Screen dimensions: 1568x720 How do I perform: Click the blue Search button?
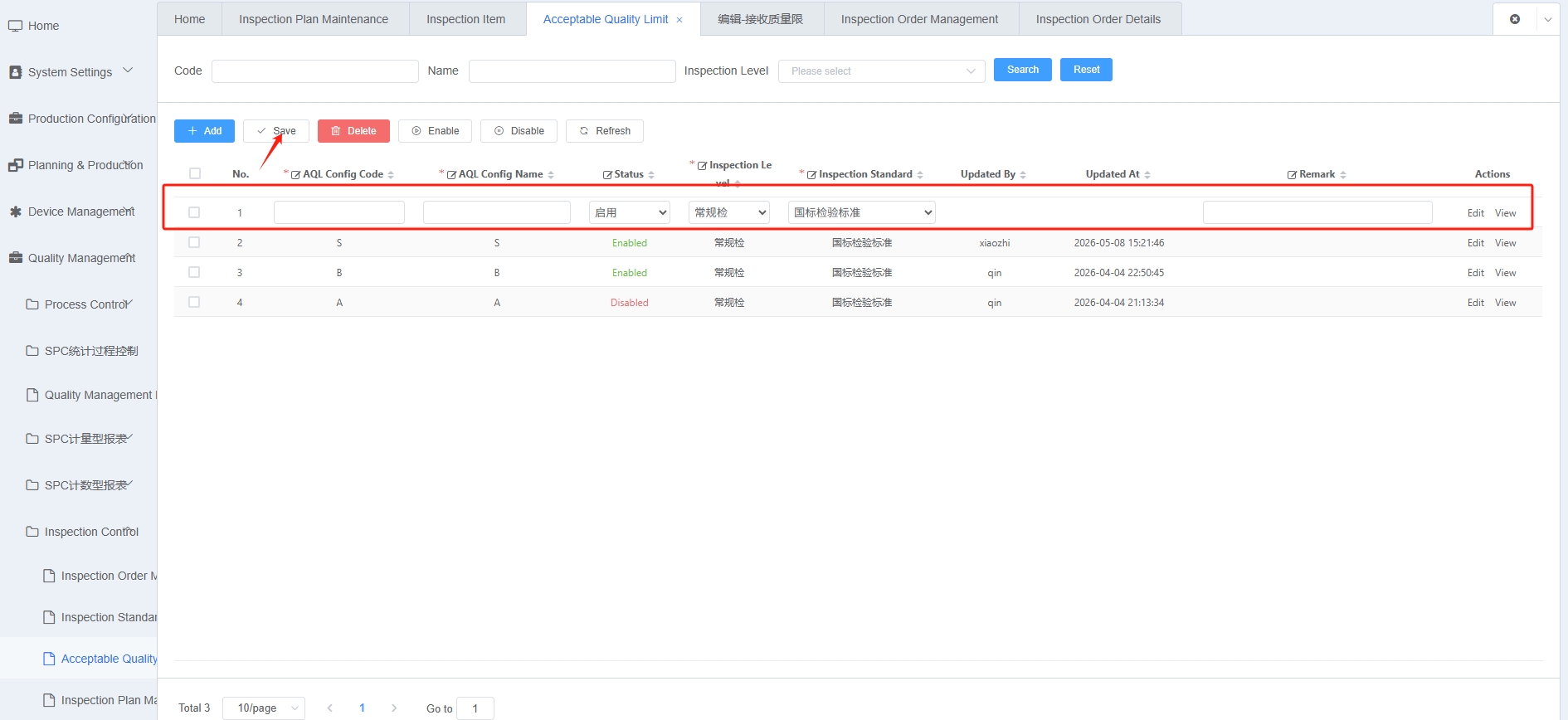coord(1023,70)
